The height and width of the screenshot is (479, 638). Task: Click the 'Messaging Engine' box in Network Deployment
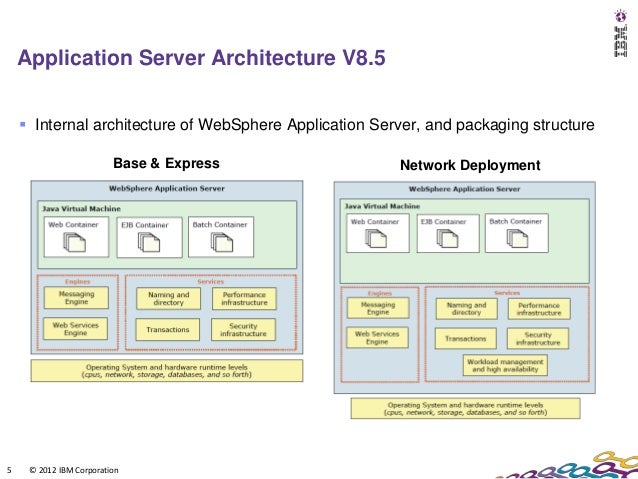378,308
